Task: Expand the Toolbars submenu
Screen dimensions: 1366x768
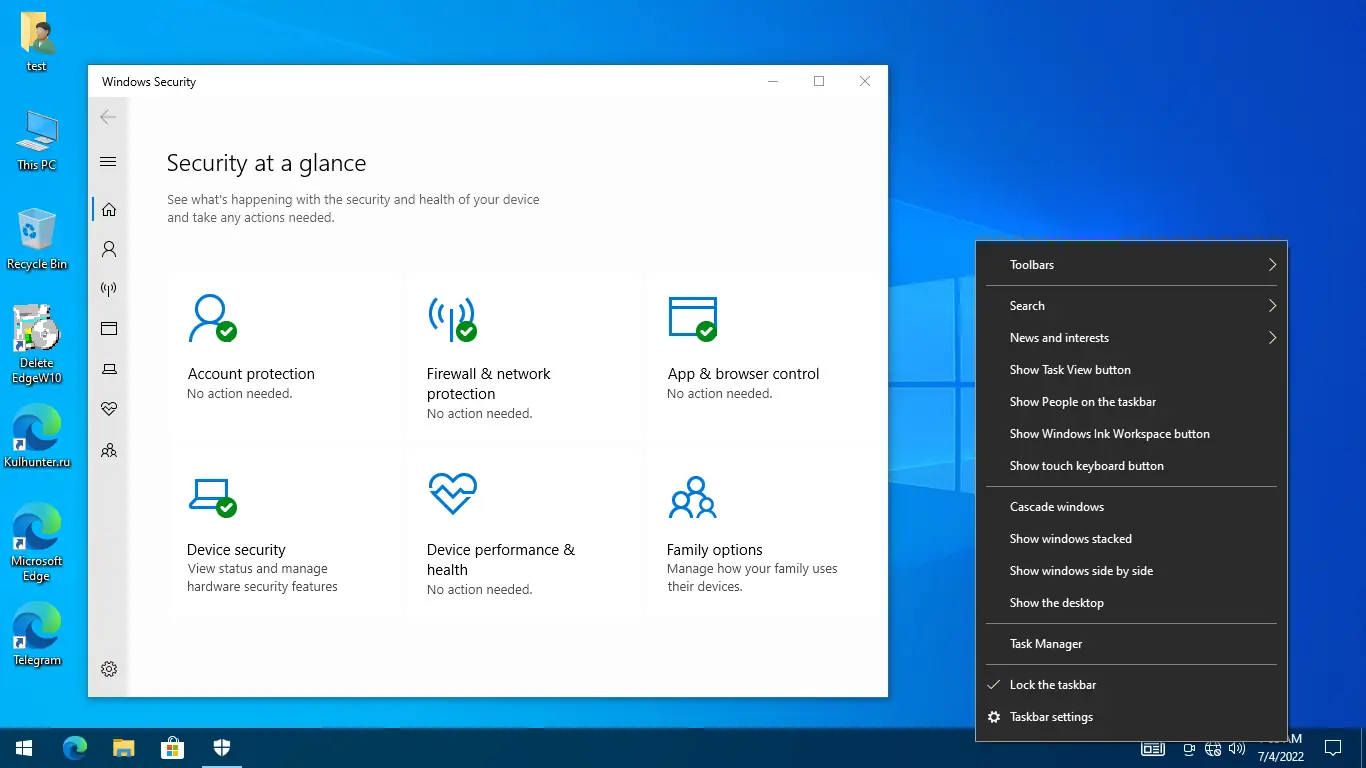Action: coord(1131,265)
